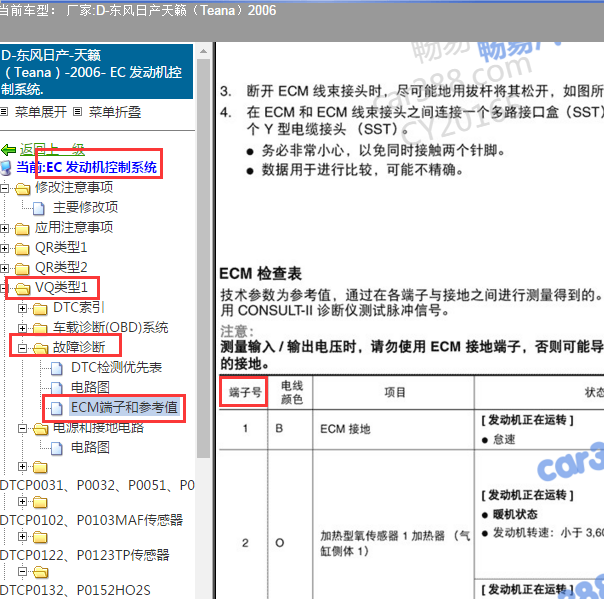Click the 电线颜色 table header

coord(292,393)
